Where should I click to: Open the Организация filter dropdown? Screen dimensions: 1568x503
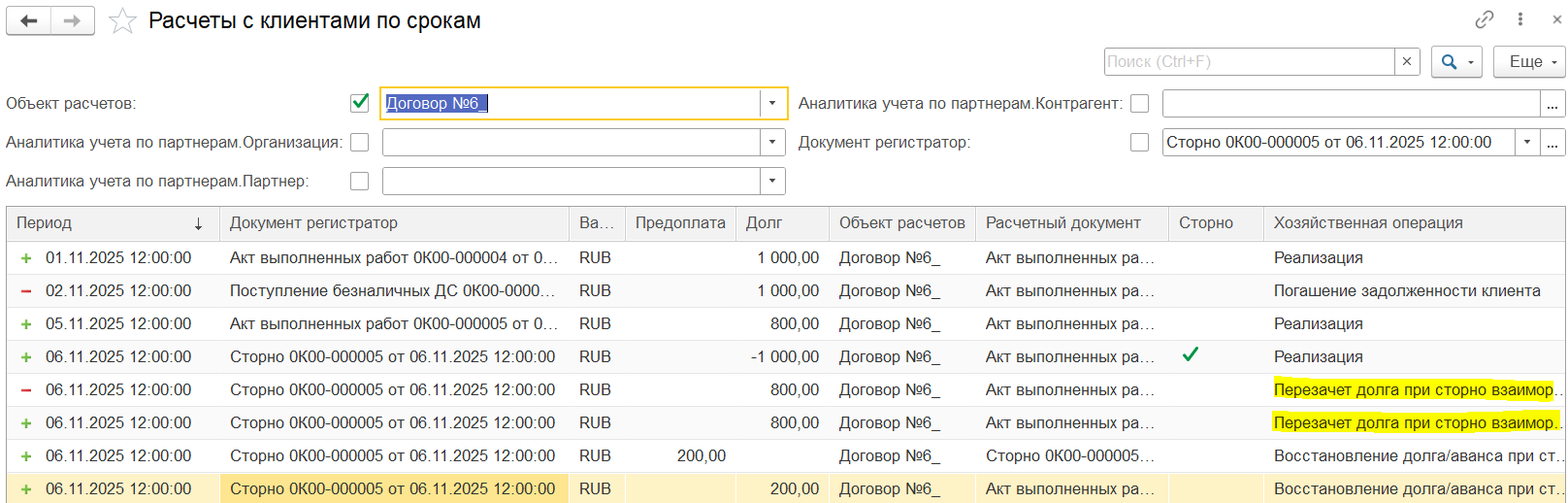[x=772, y=142]
